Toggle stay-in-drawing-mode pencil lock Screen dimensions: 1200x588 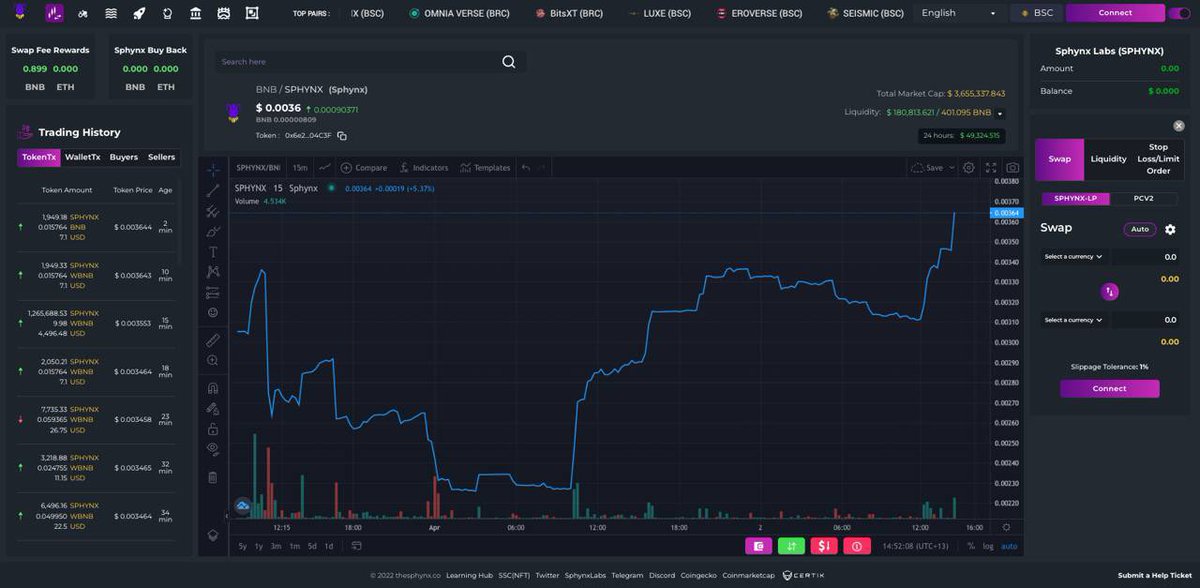(x=213, y=409)
